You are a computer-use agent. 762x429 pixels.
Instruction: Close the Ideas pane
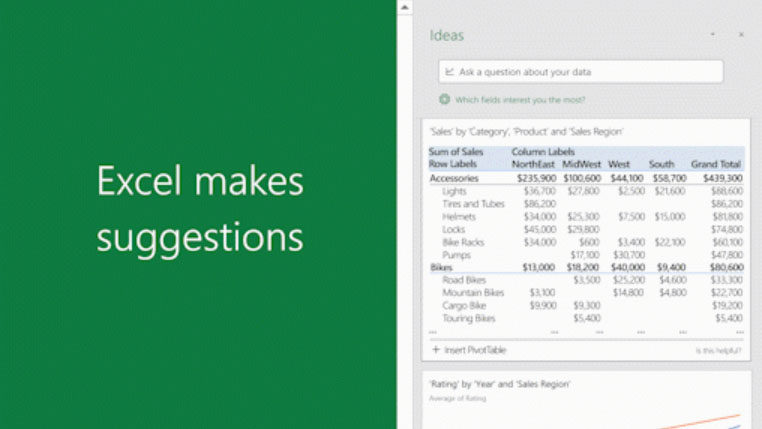pos(741,35)
